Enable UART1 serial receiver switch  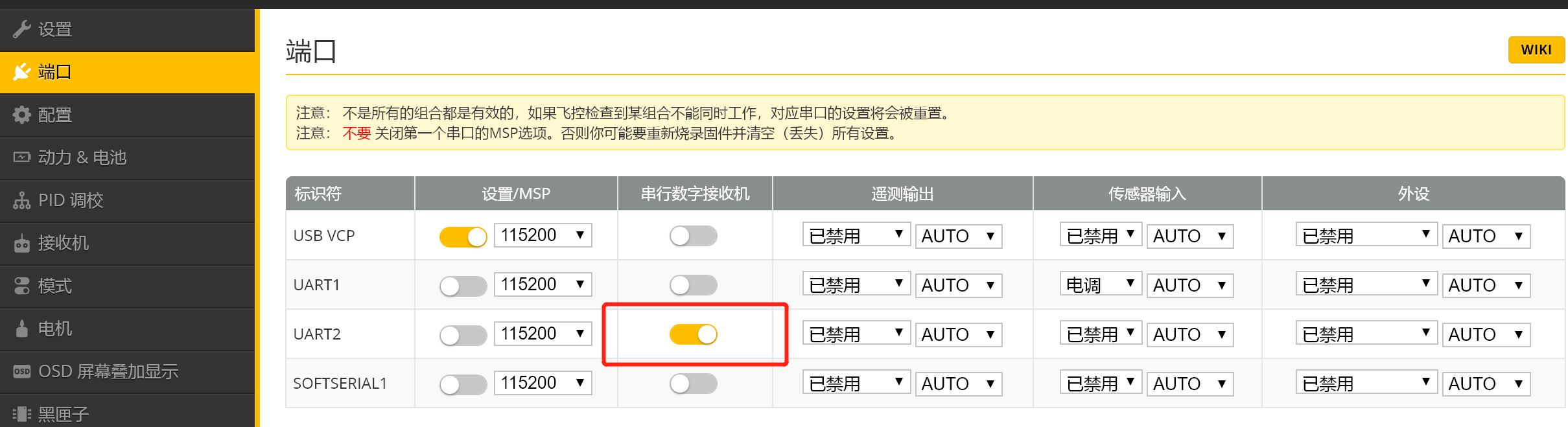tap(694, 285)
